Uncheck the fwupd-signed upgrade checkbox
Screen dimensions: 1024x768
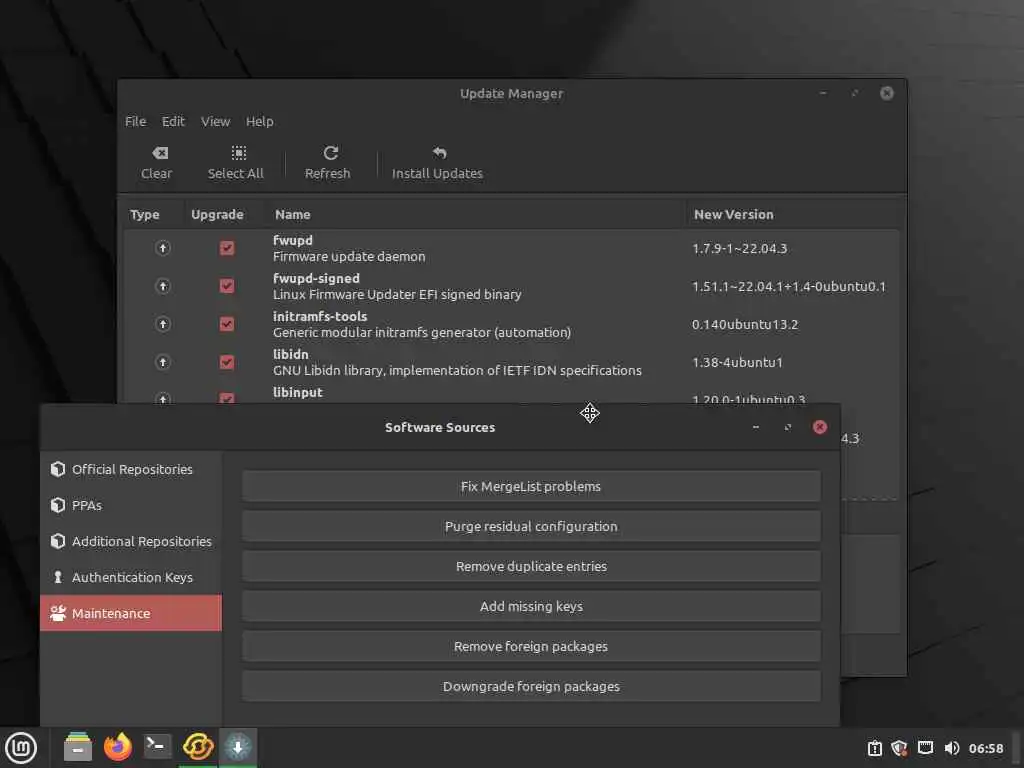coord(227,286)
